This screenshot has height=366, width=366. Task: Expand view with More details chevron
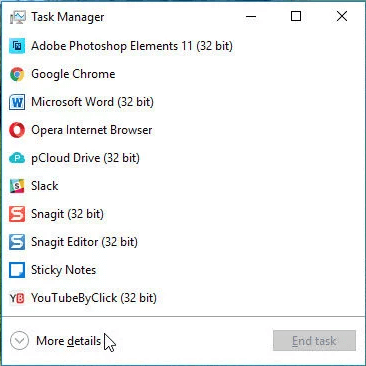[19, 341]
